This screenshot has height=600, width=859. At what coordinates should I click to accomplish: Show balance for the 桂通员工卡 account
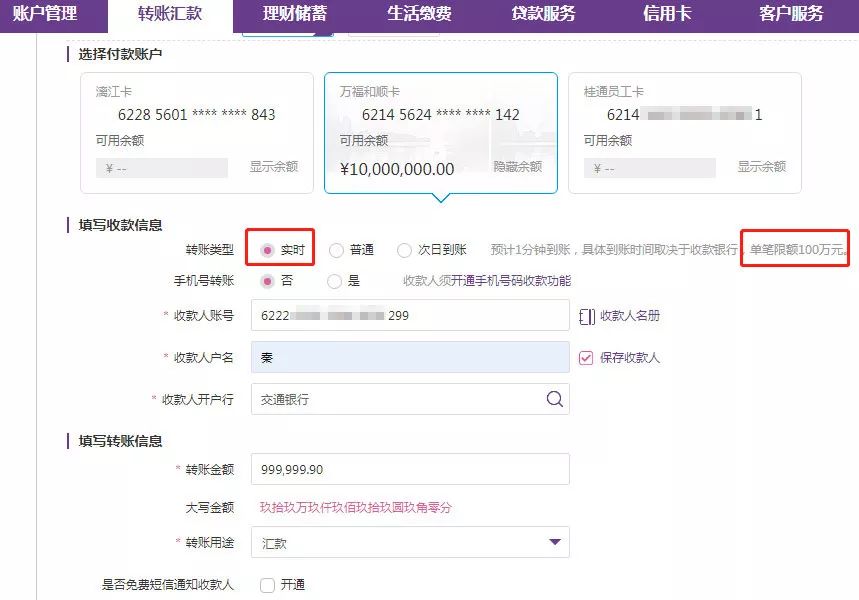pos(761,167)
